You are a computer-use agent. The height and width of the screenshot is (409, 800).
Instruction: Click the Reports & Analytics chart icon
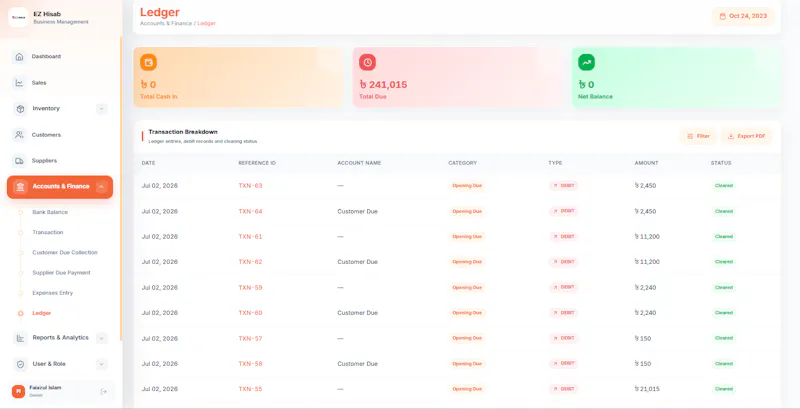click(x=20, y=338)
